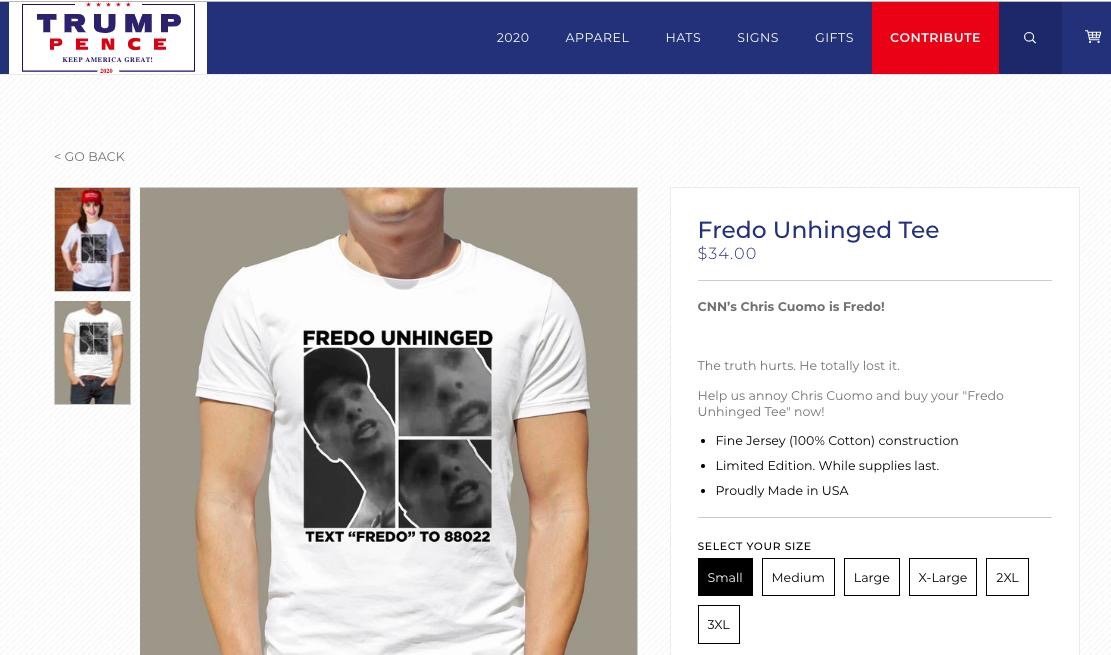Open the Apparel menu
Screen dimensions: 1111x655
597,38
